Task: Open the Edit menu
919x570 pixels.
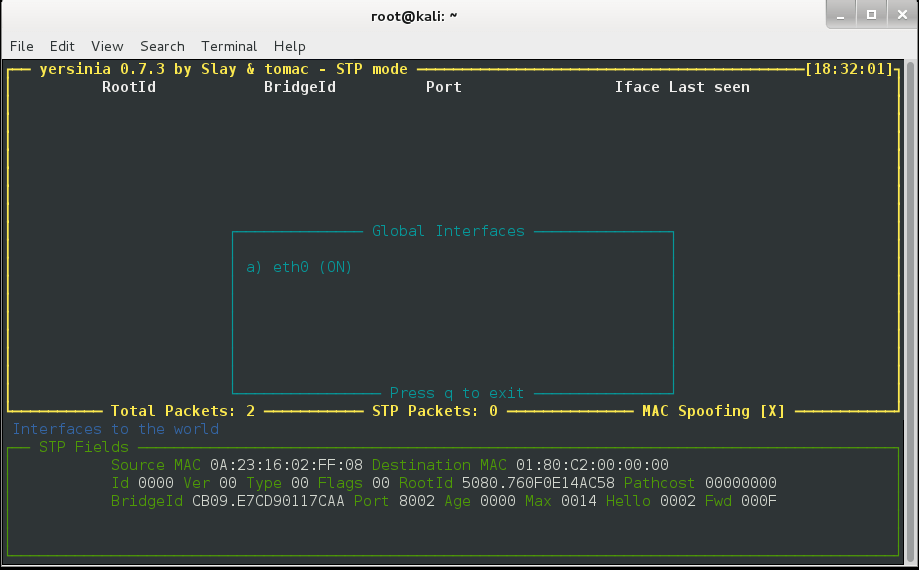Action: (62, 46)
